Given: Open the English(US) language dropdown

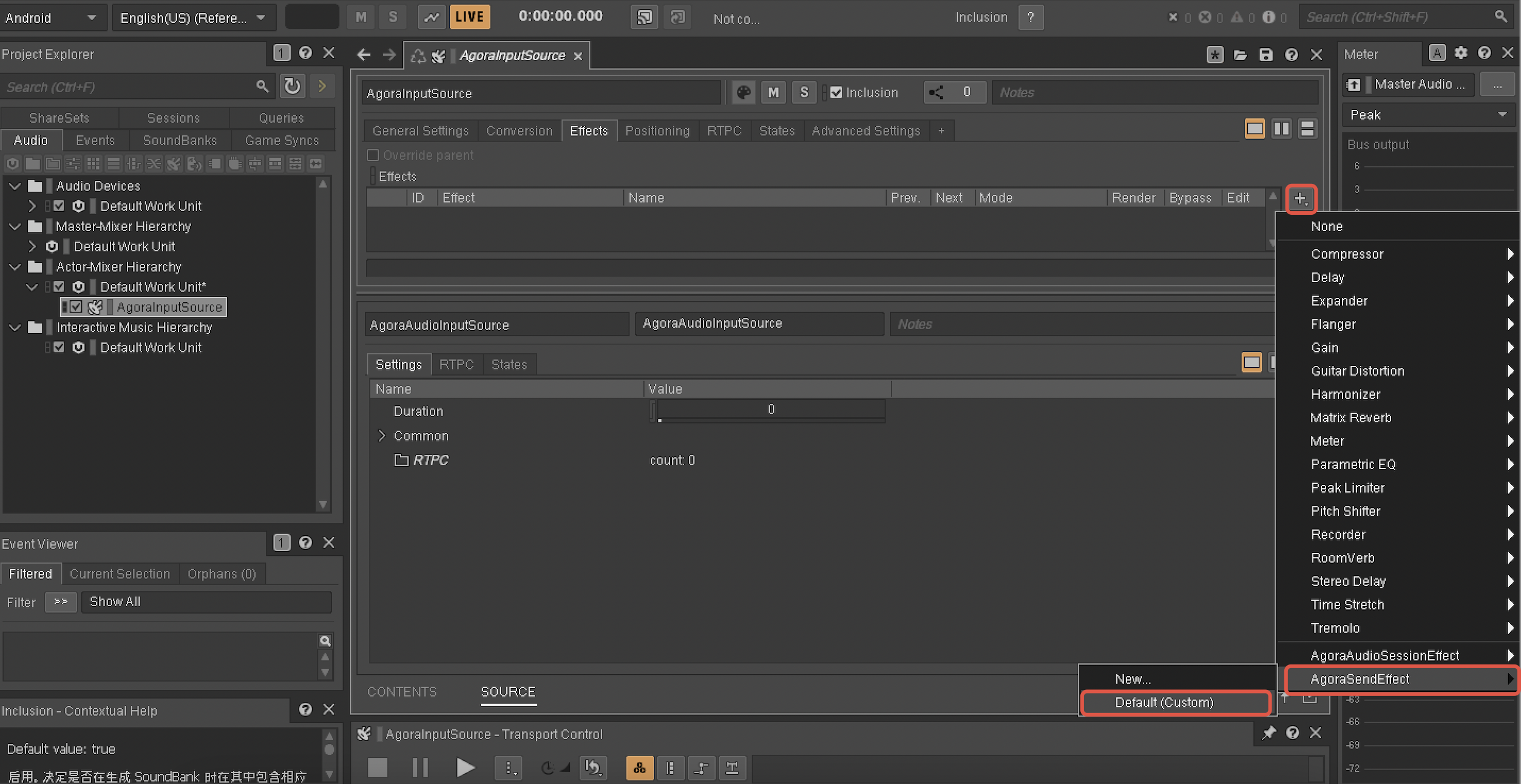Looking at the screenshot, I should 194,18.
